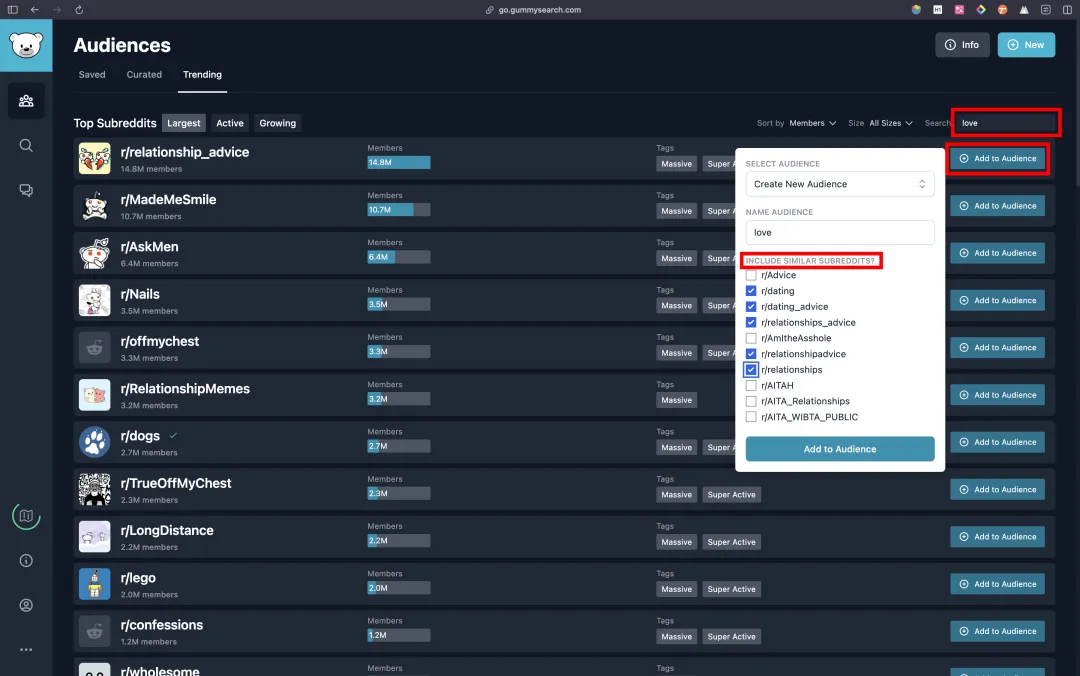Open the Create New Audience dropdown

tap(840, 184)
